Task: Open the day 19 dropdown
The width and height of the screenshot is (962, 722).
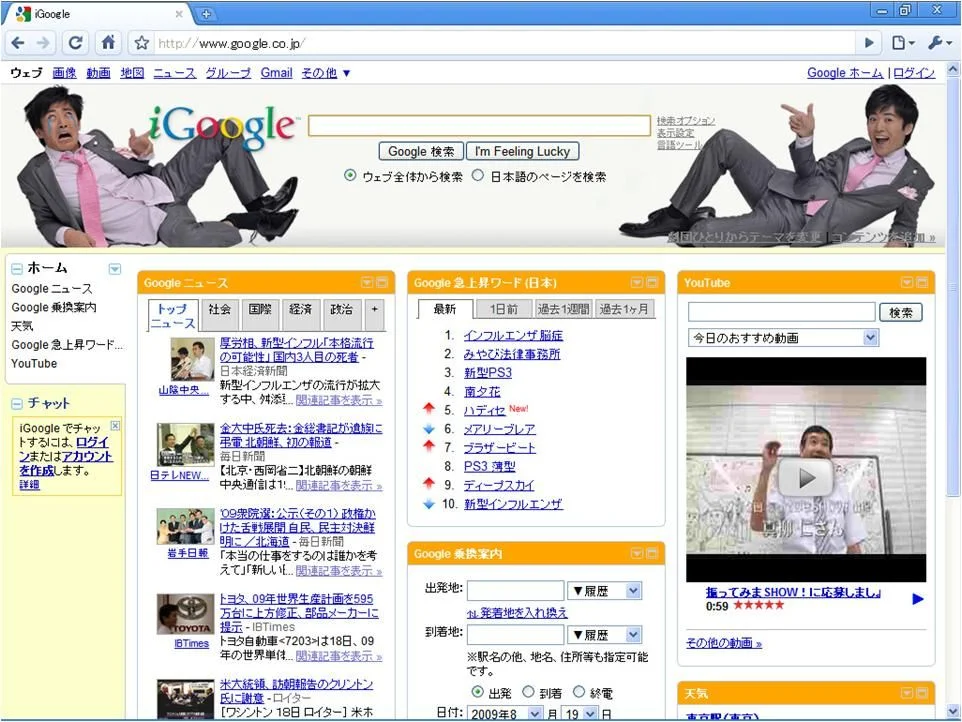Action: click(x=580, y=714)
